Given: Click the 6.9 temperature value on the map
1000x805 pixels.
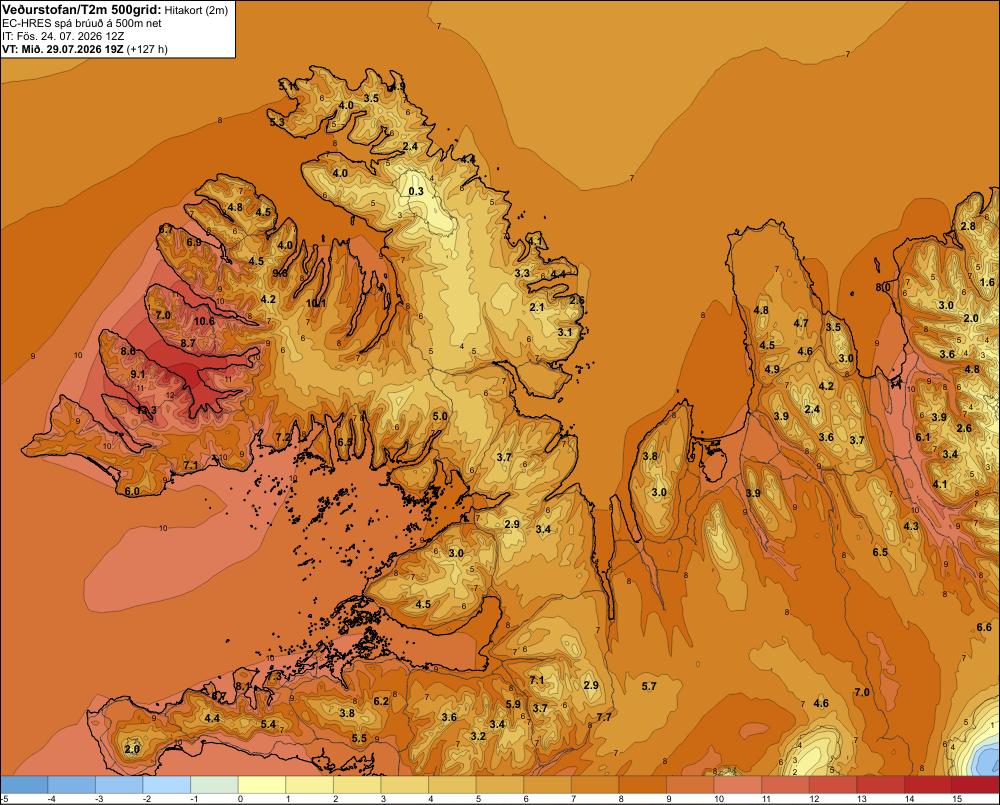Looking at the screenshot, I should tap(194, 242).
